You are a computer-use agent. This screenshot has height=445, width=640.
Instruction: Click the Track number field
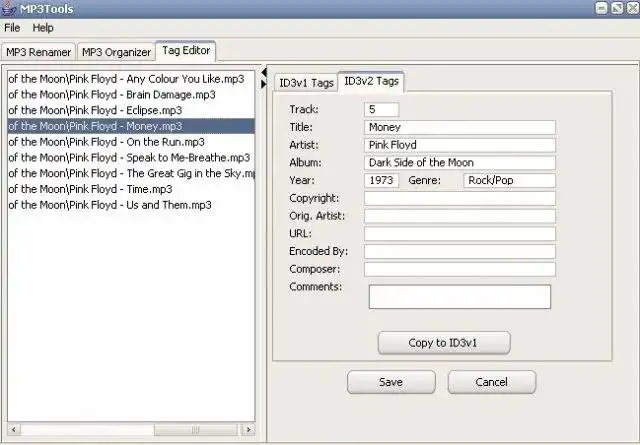tap(381, 109)
